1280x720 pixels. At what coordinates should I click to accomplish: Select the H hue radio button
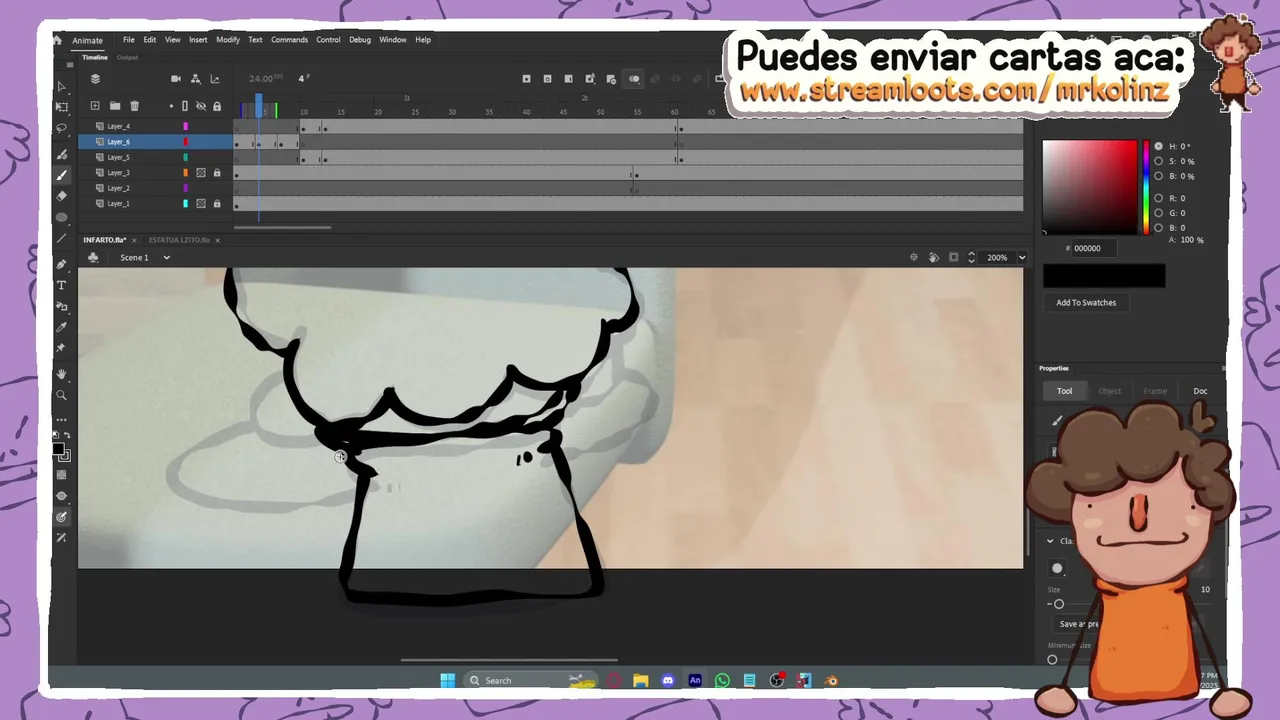coord(1159,146)
